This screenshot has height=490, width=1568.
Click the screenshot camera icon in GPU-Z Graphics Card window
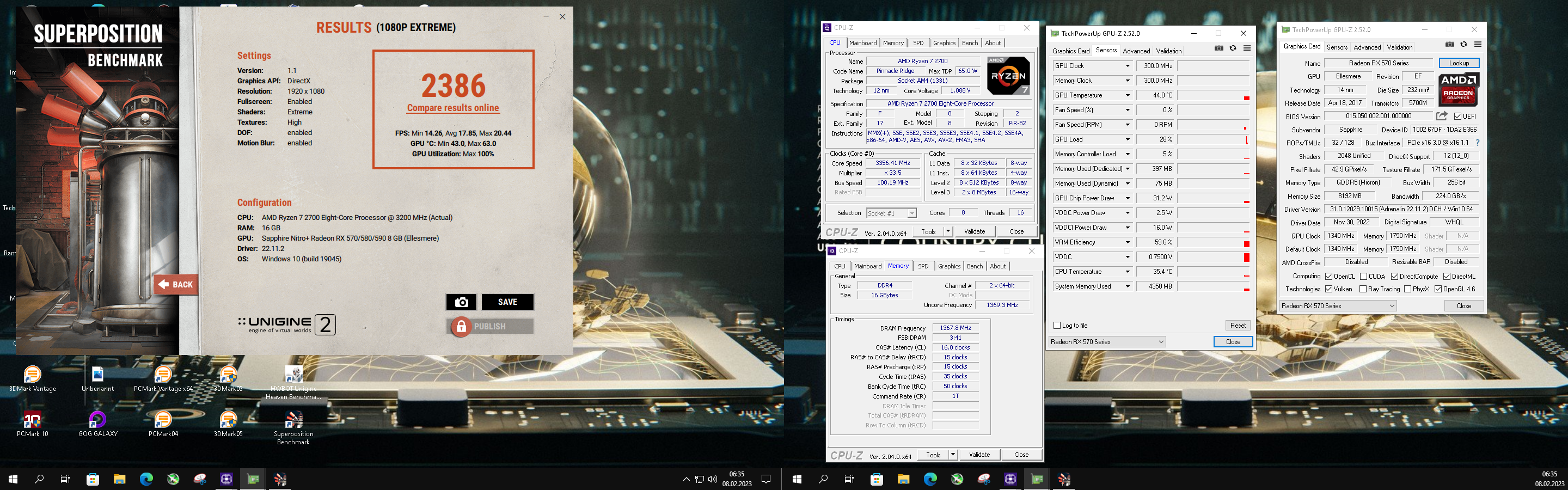[1450, 45]
